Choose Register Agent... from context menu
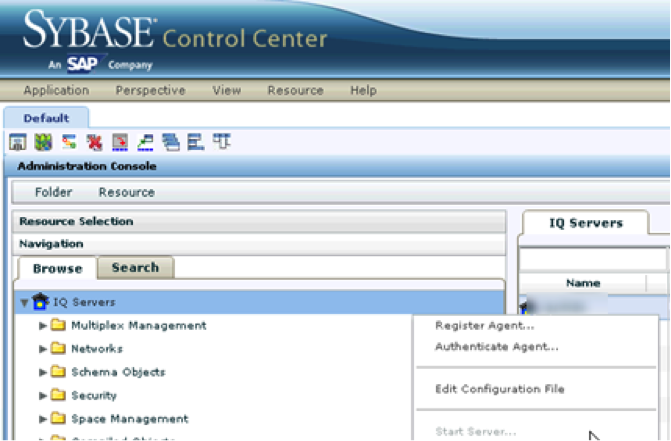 [484, 326]
